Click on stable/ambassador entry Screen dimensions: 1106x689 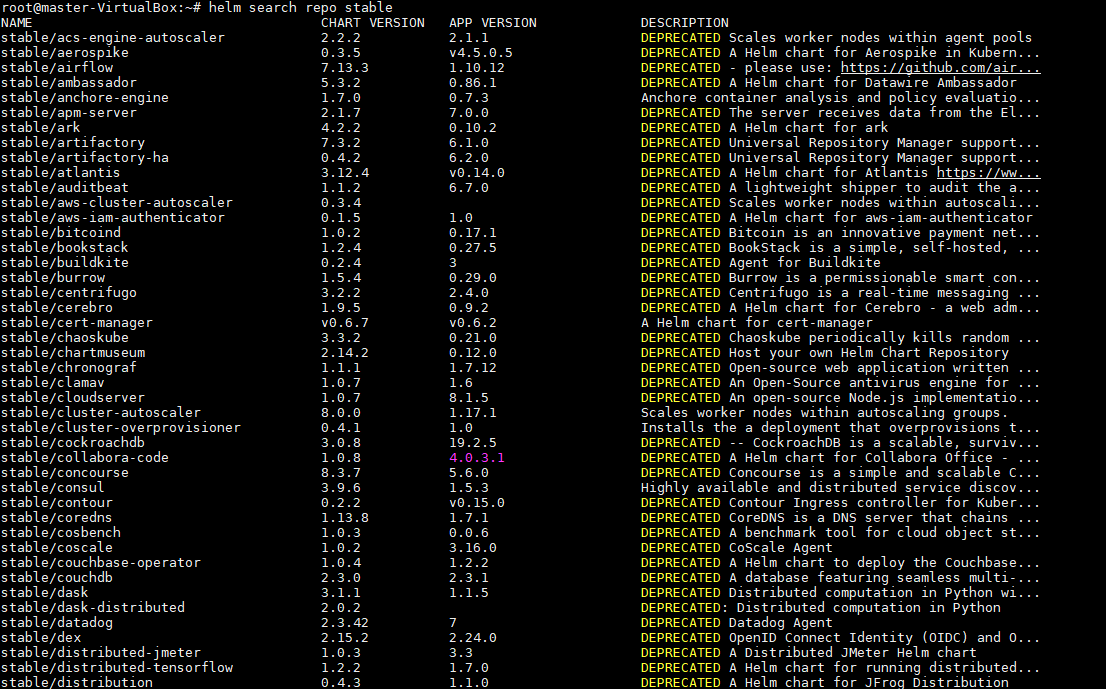(x=69, y=83)
